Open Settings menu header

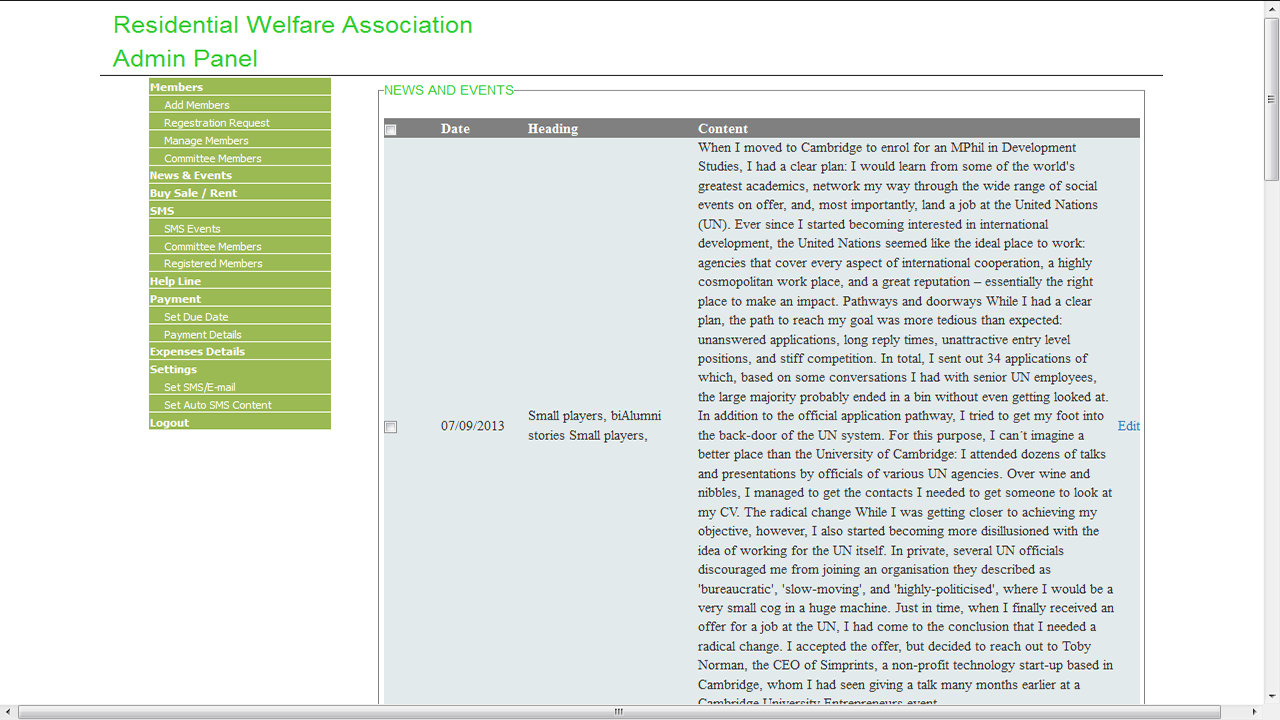(x=240, y=369)
